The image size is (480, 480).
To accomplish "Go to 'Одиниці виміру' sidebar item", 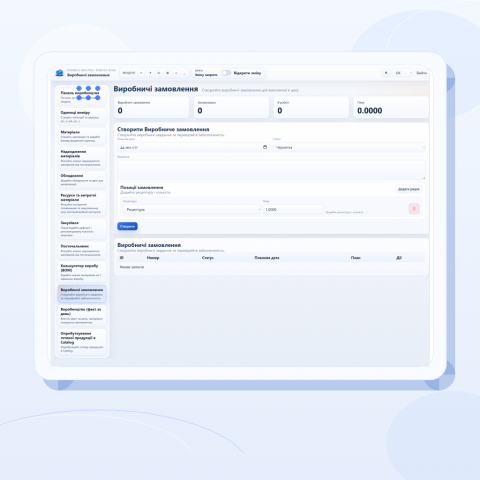I will coord(82,116).
